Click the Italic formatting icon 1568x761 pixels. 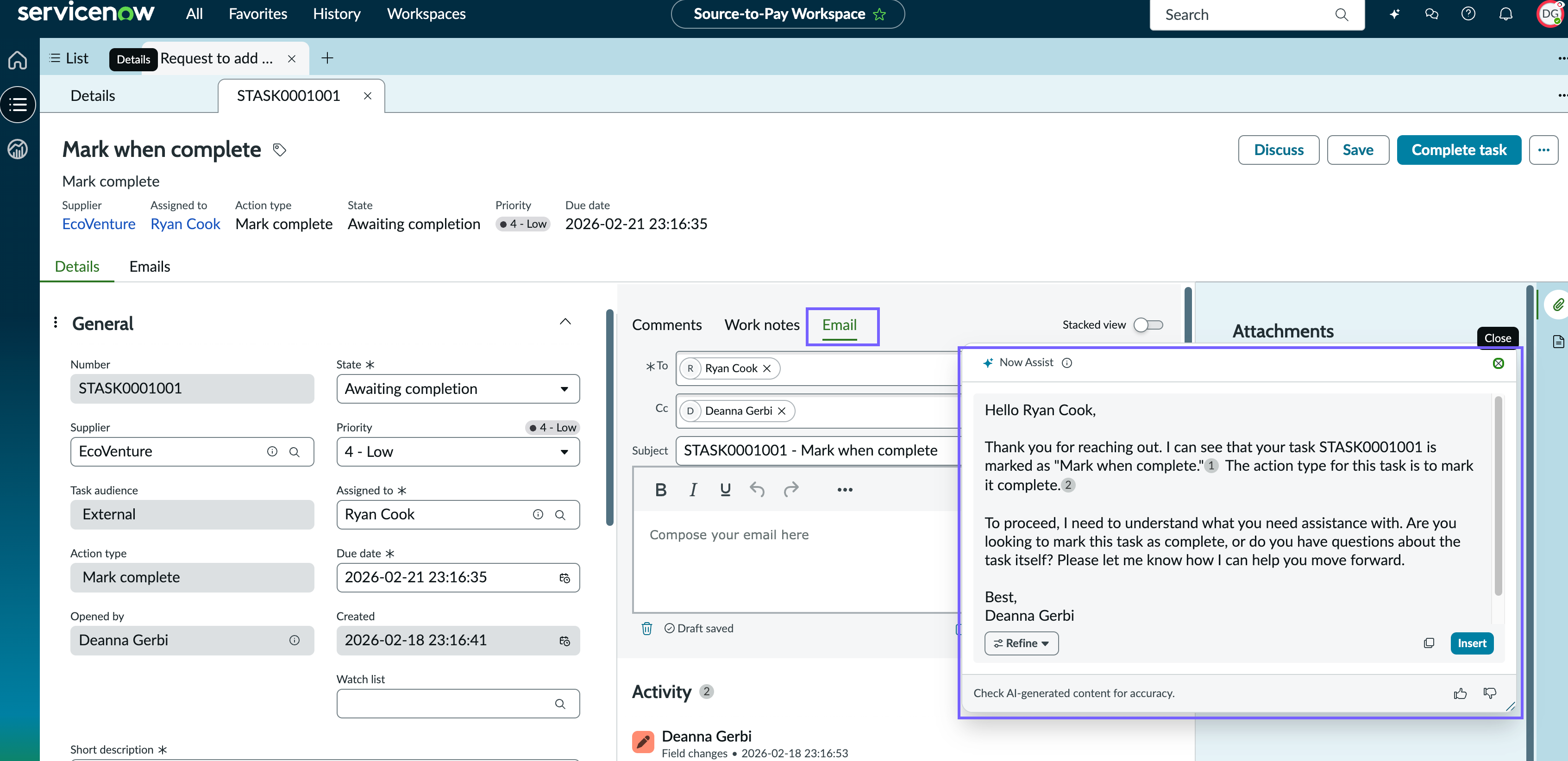coord(693,490)
